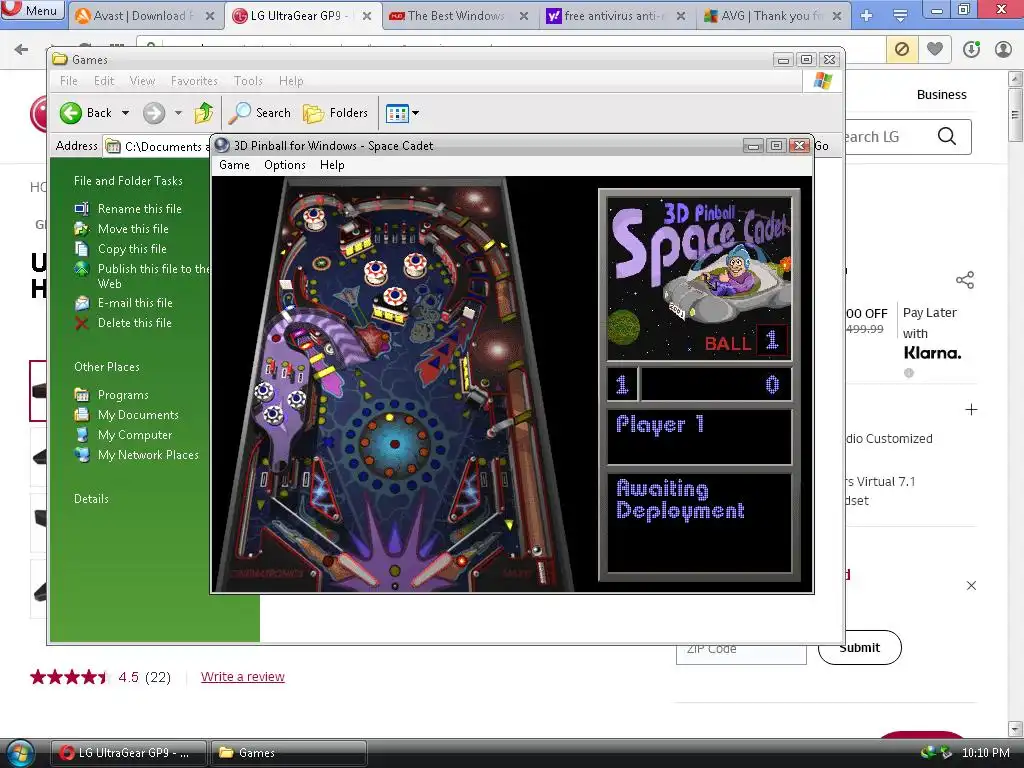Click the red X Delete icon

(x=82, y=323)
